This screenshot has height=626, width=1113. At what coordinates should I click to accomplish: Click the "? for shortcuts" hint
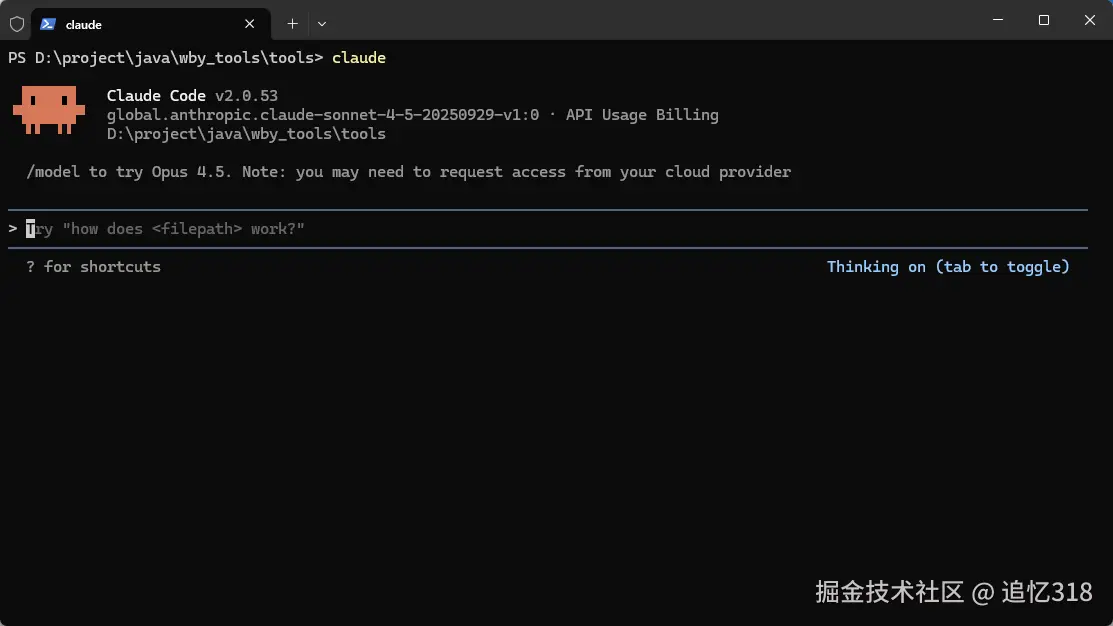[x=93, y=267]
